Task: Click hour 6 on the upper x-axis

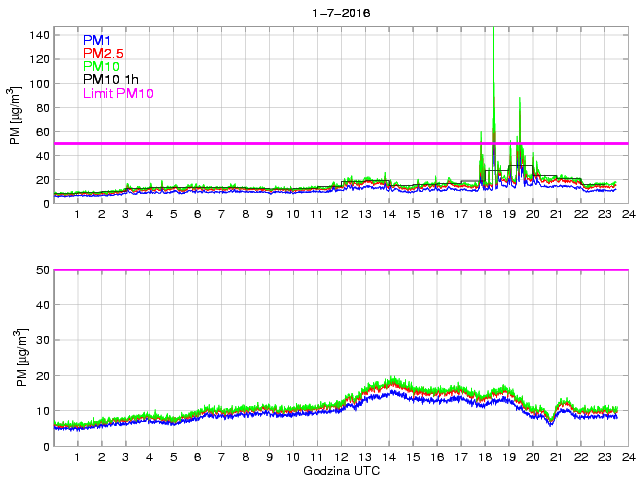Action: pyautogui.click(x=197, y=214)
